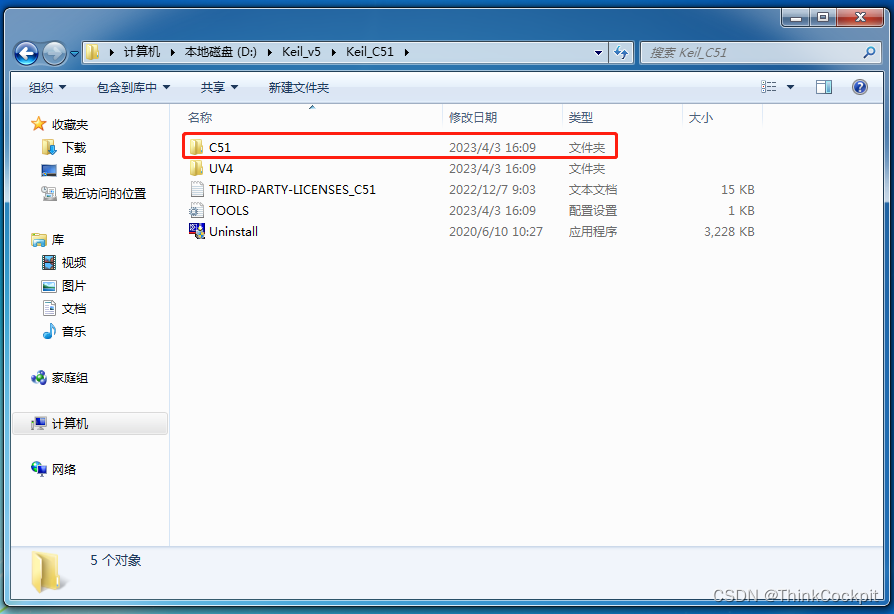894x614 pixels.
Task: Select the C51 folder icon
Action: pos(196,147)
